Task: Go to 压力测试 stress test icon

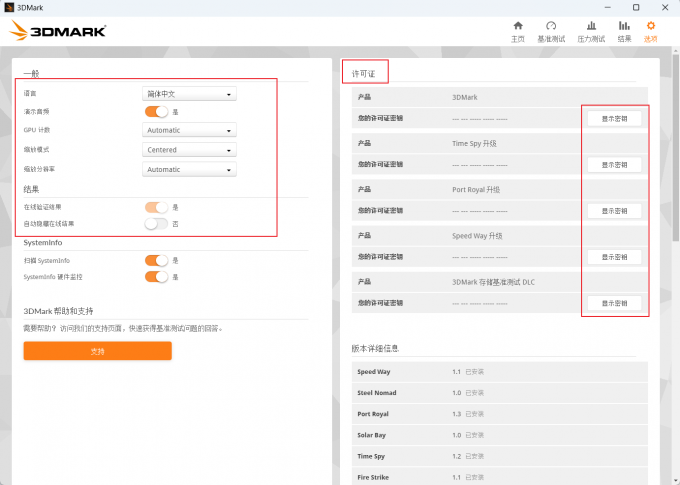Action: pos(591,30)
